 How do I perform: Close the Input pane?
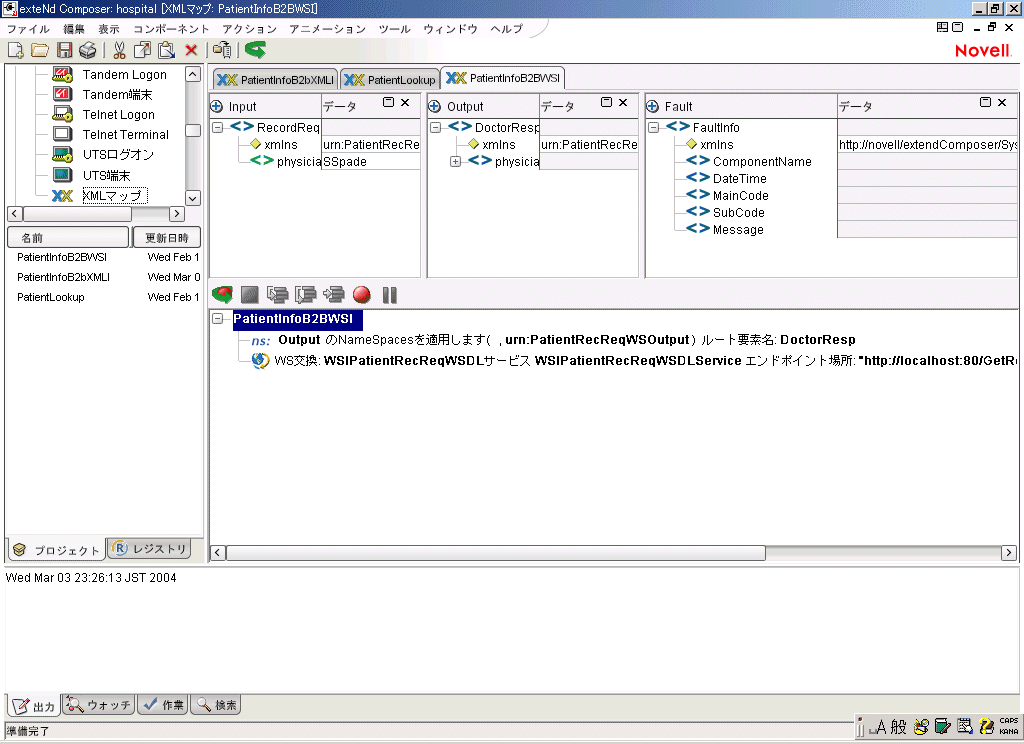405,102
